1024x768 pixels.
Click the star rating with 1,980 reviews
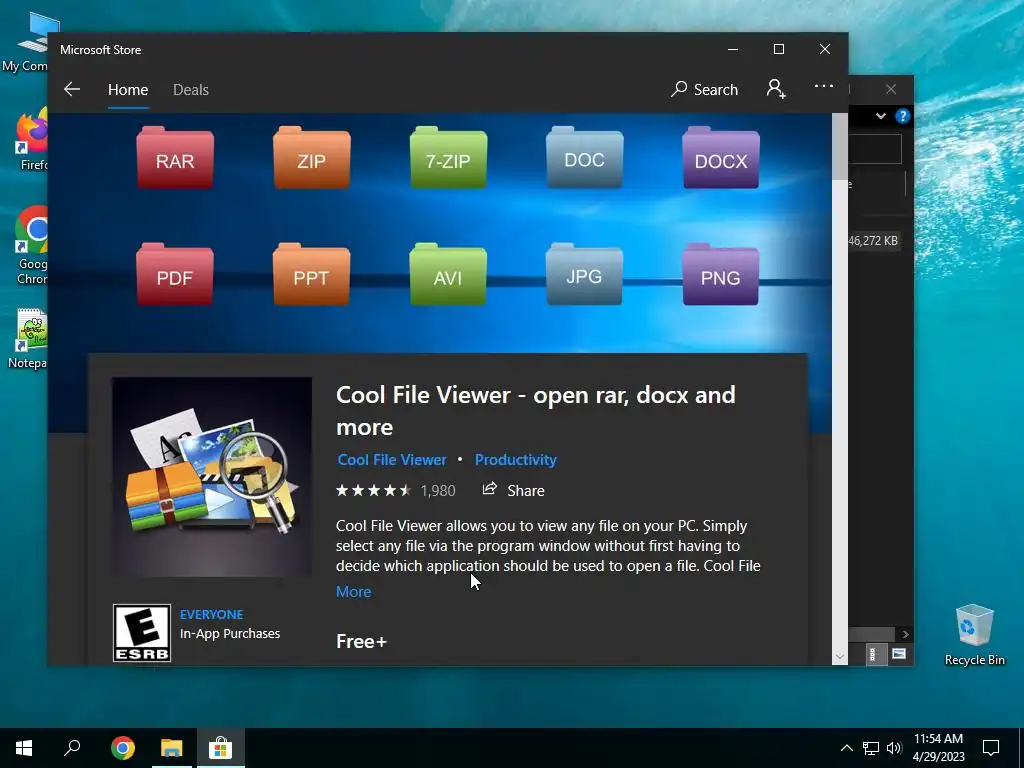click(x=396, y=490)
